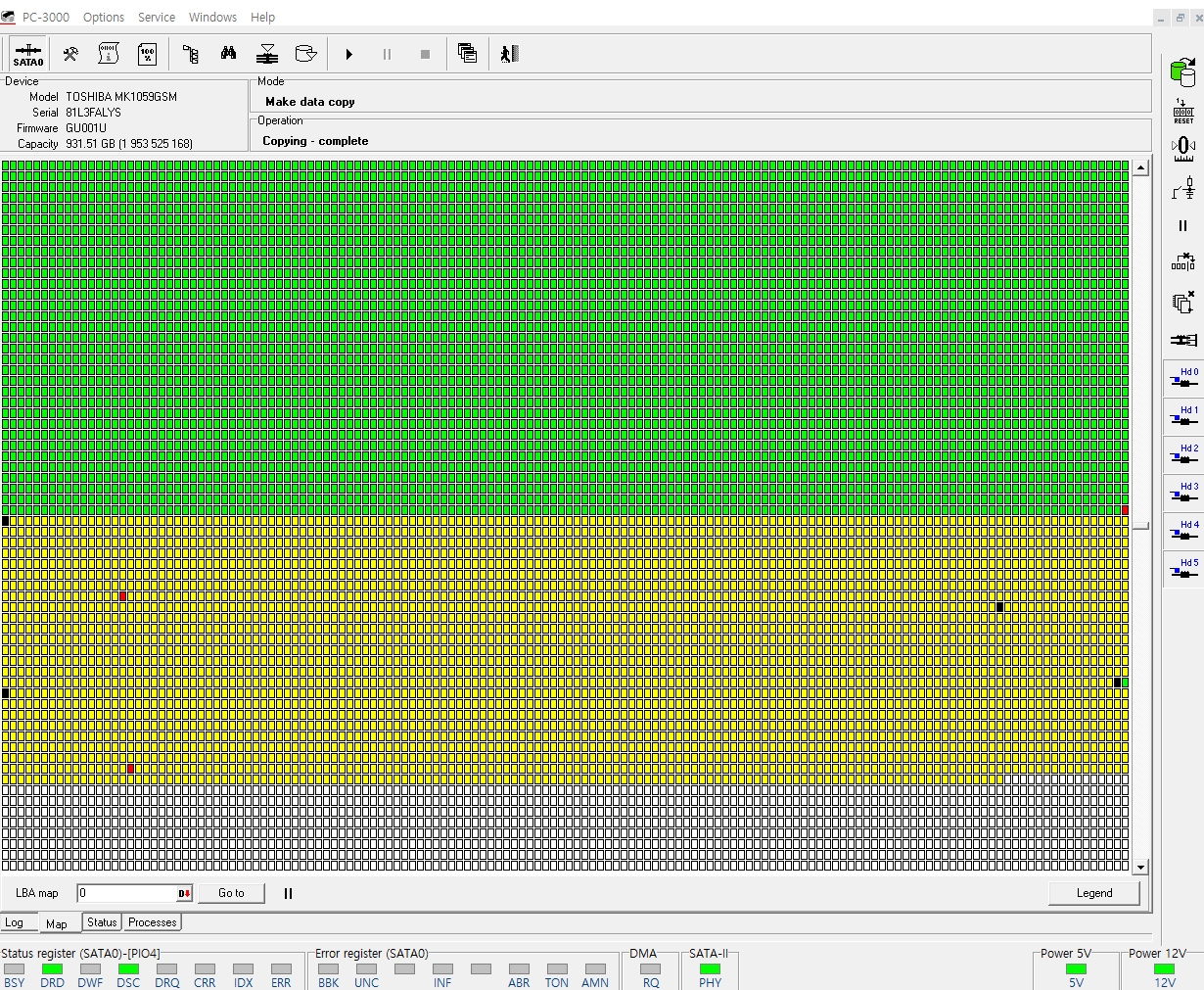Click the copy pages with X icon
The width and height of the screenshot is (1204, 990).
[x=1183, y=302]
